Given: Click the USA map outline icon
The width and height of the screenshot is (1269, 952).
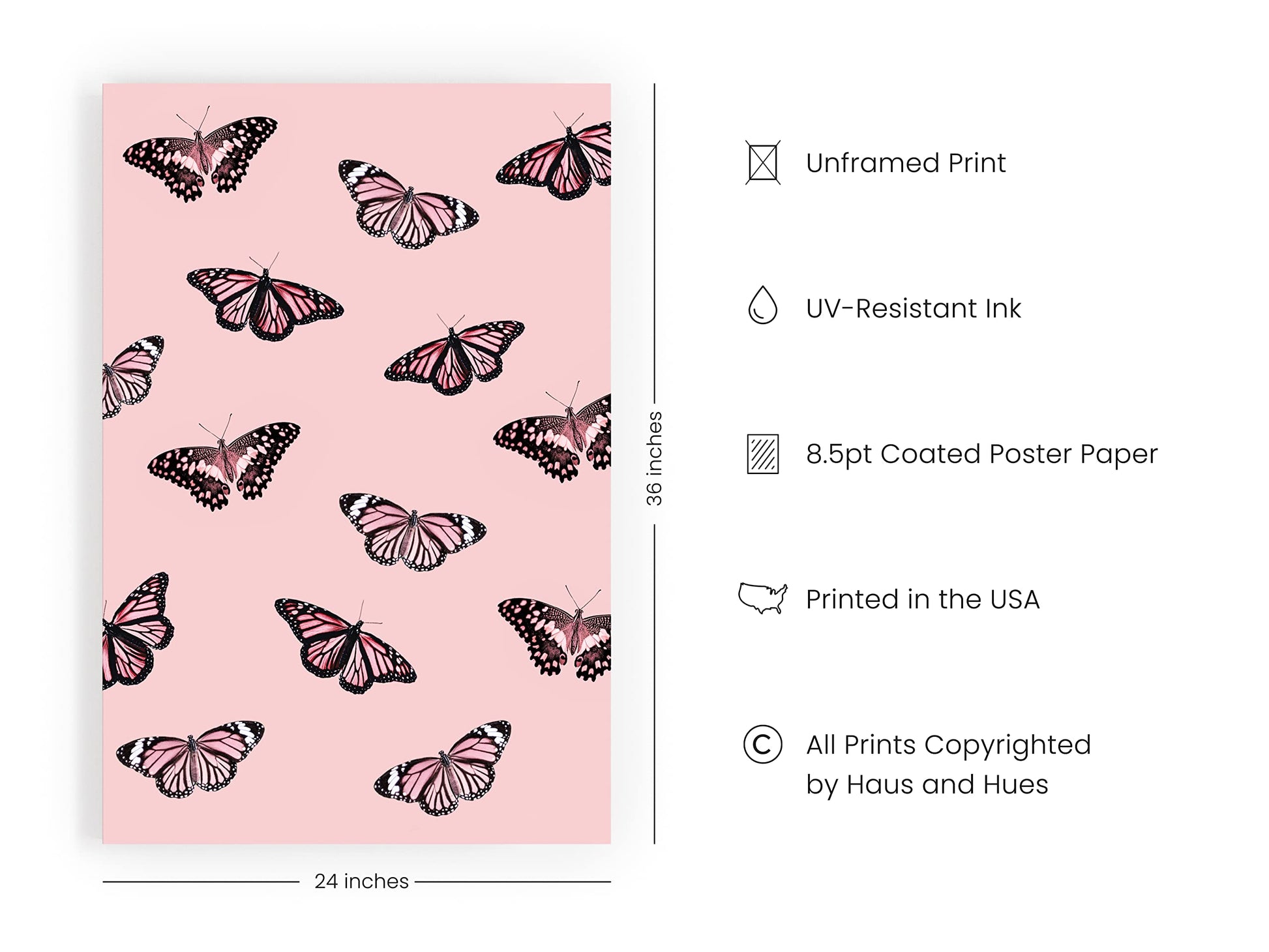Looking at the screenshot, I should (x=762, y=598).
